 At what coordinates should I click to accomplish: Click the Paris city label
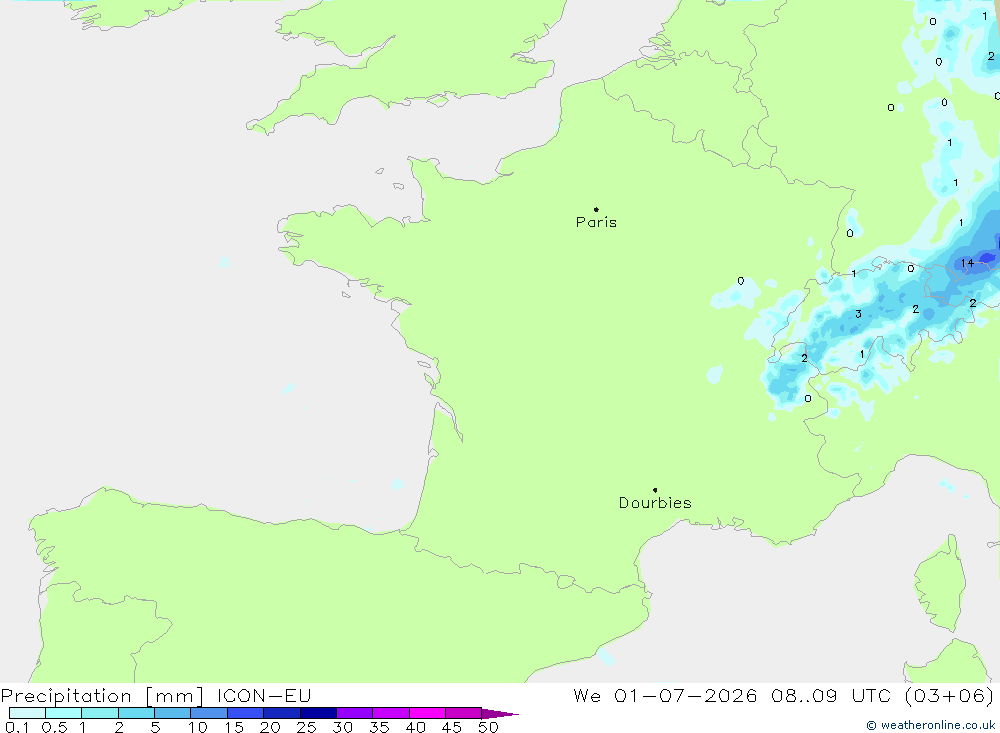[x=596, y=222]
